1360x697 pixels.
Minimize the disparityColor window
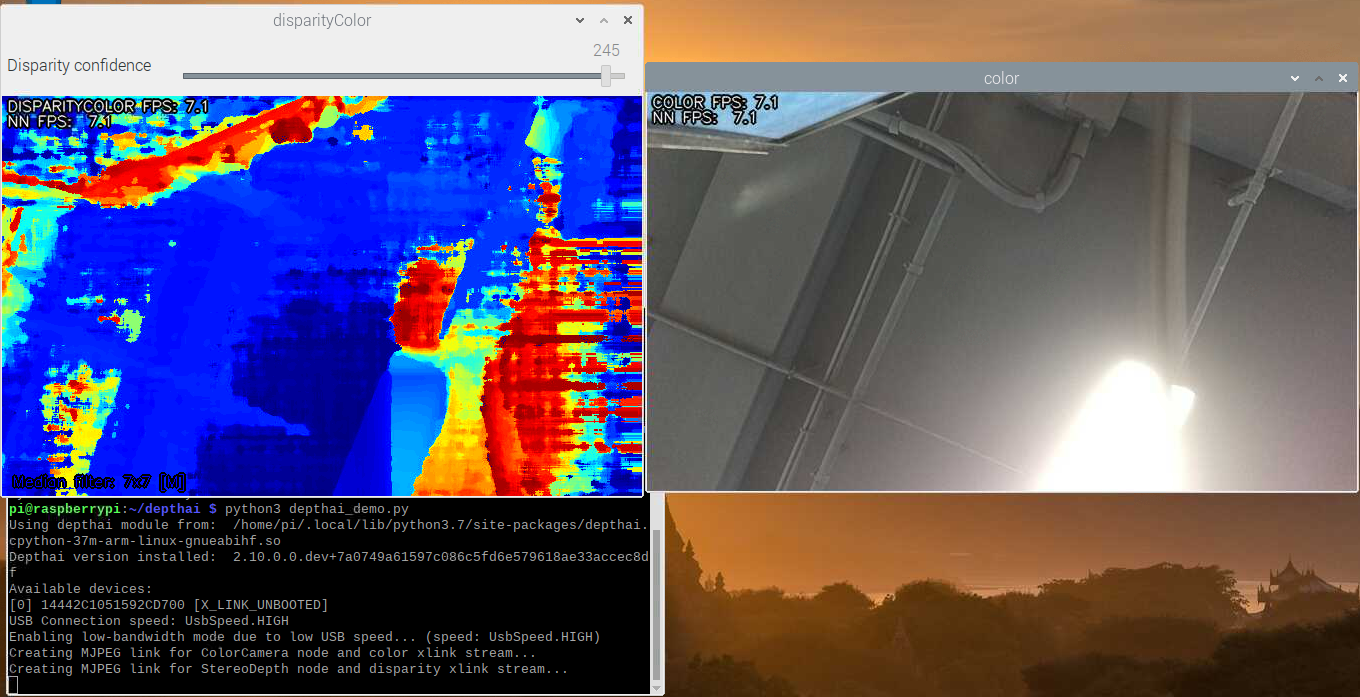click(x=580, y=20)
